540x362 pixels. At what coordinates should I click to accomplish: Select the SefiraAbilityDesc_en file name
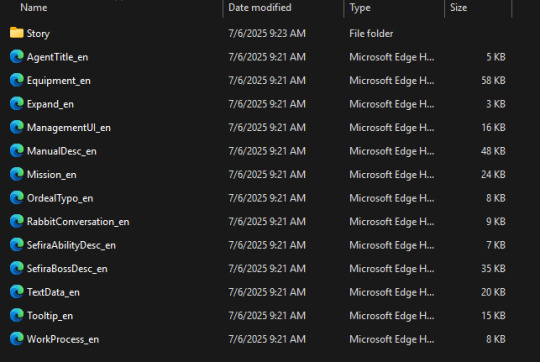point(71,245)
